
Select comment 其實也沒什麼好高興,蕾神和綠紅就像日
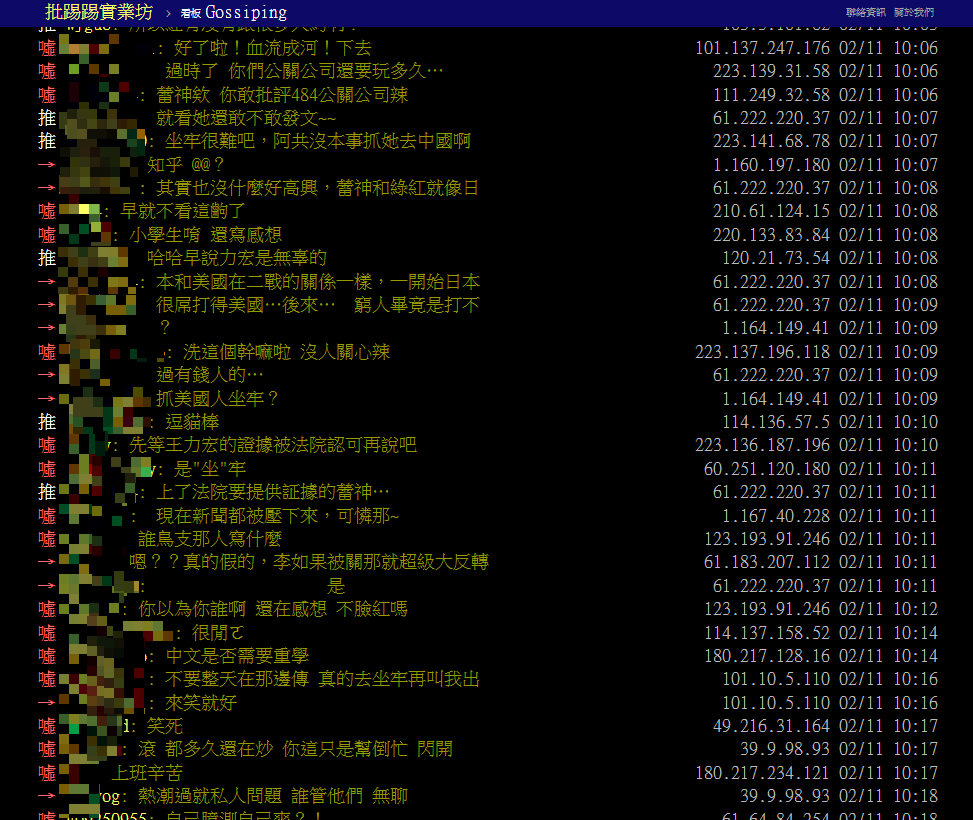coord(317,188)
